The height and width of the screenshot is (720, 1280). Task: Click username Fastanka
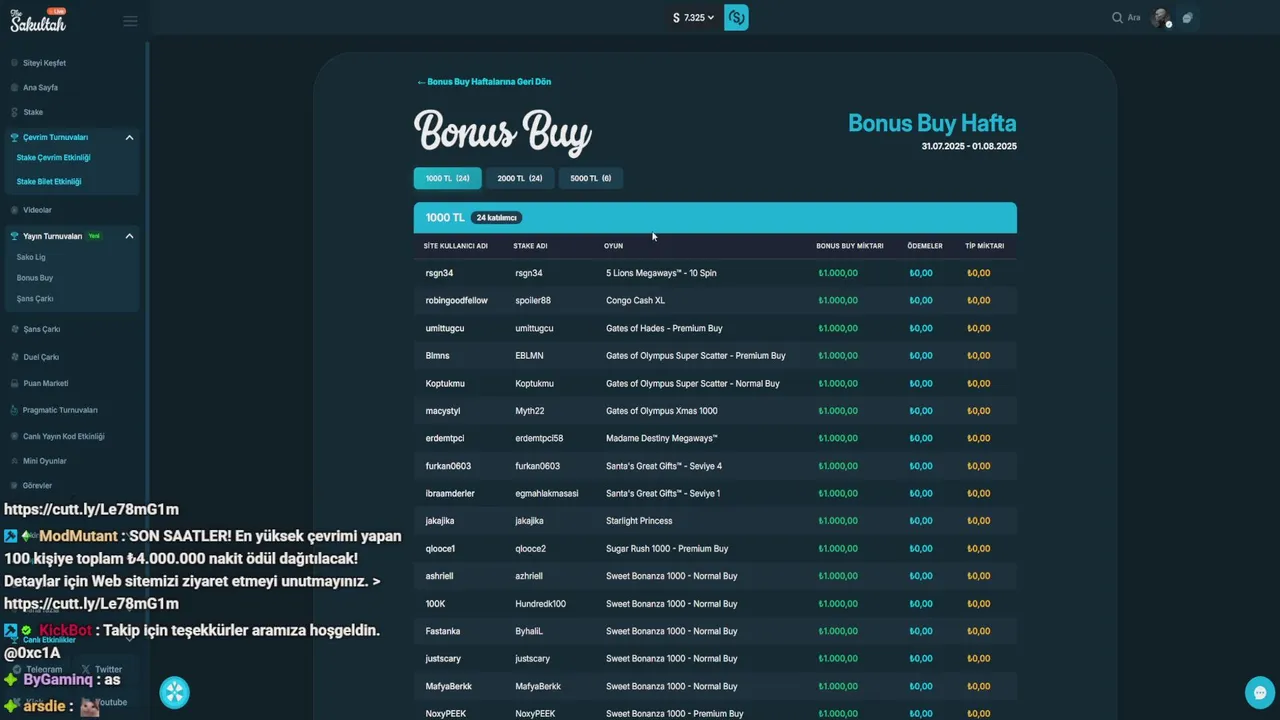tap(443, 631)
